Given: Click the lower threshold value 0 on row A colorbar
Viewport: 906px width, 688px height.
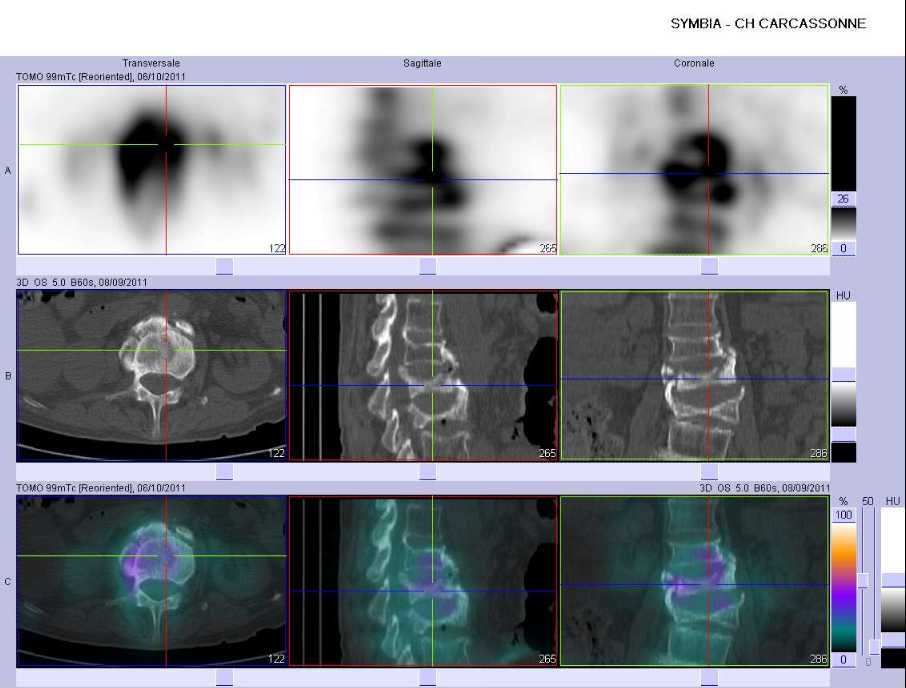Looking at the screenshot, I should click(843, 248).
